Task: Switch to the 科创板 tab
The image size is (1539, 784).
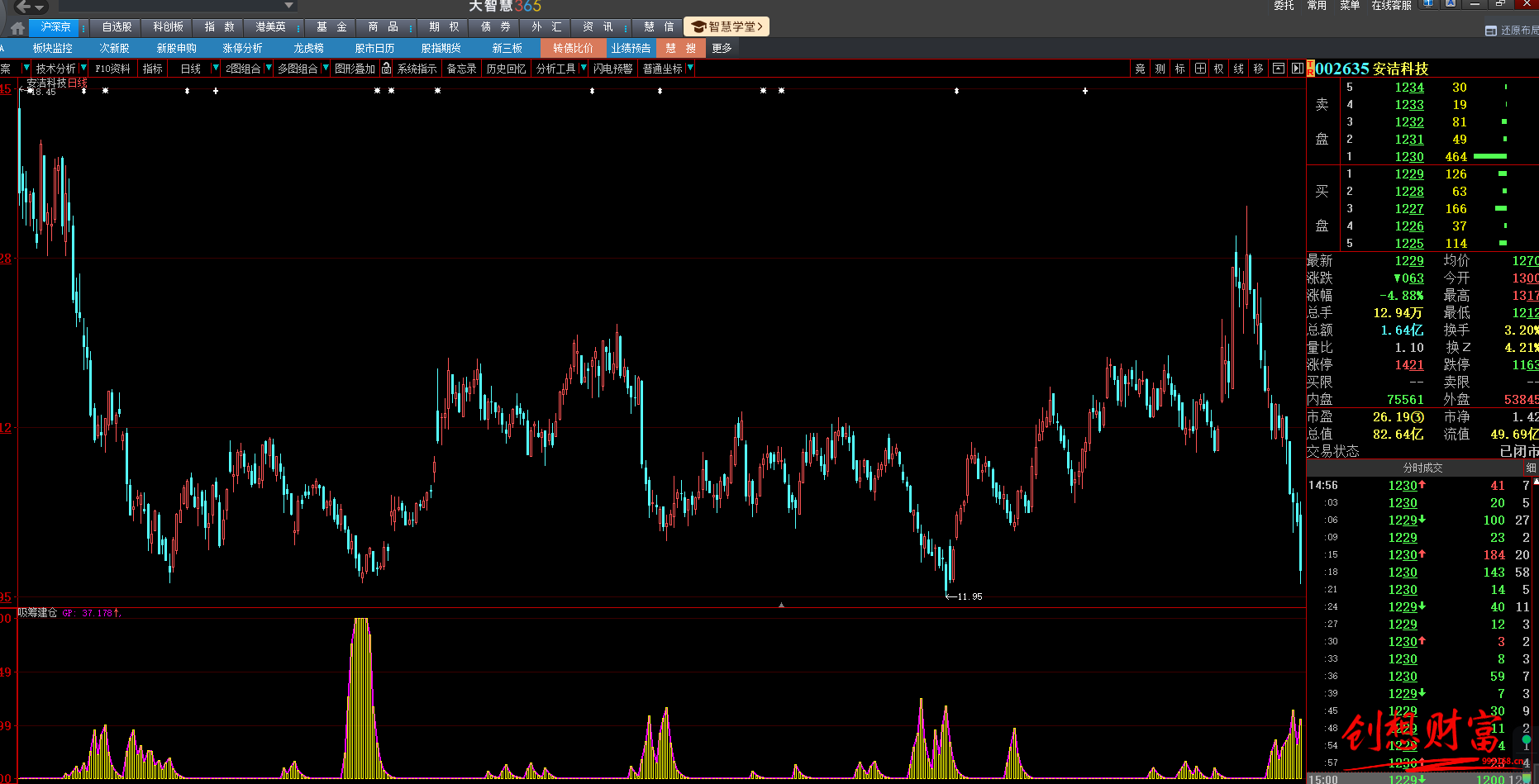Action: (x=168, y=27)
